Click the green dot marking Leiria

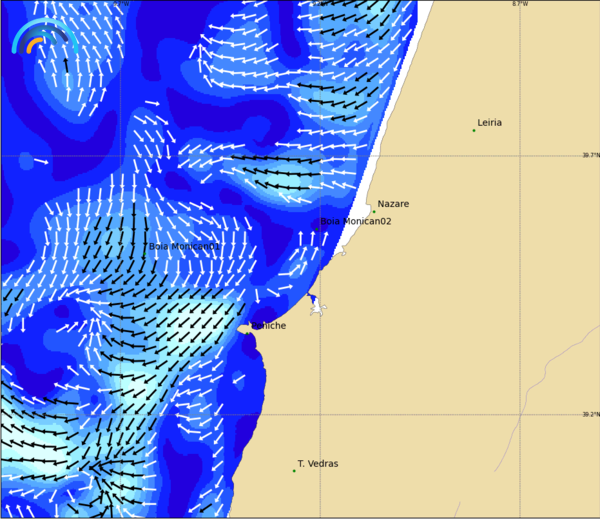pyautogui.click(x=474, y=131)
